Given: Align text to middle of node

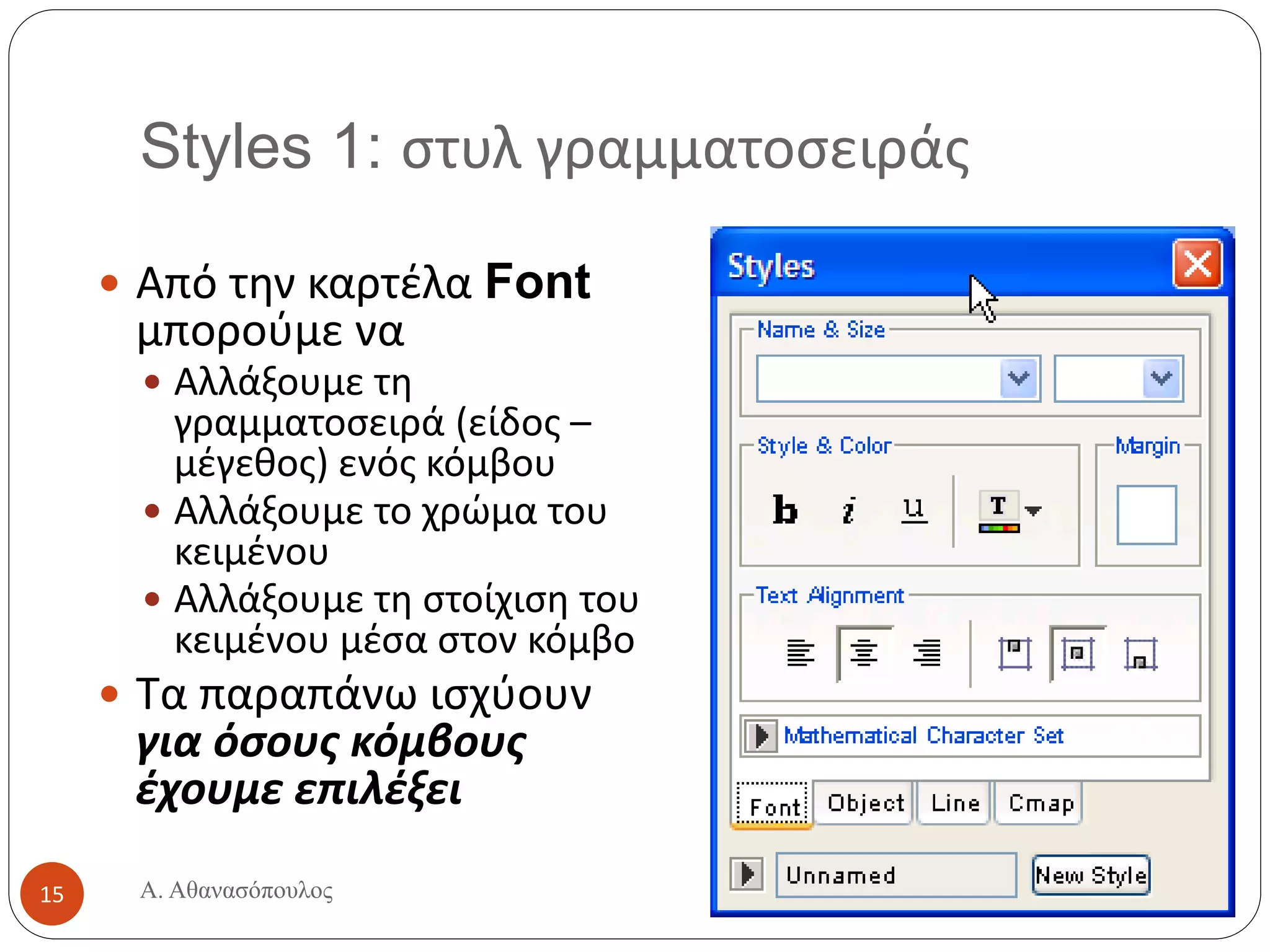Looking at the screenshot, I should point(1077,653).
